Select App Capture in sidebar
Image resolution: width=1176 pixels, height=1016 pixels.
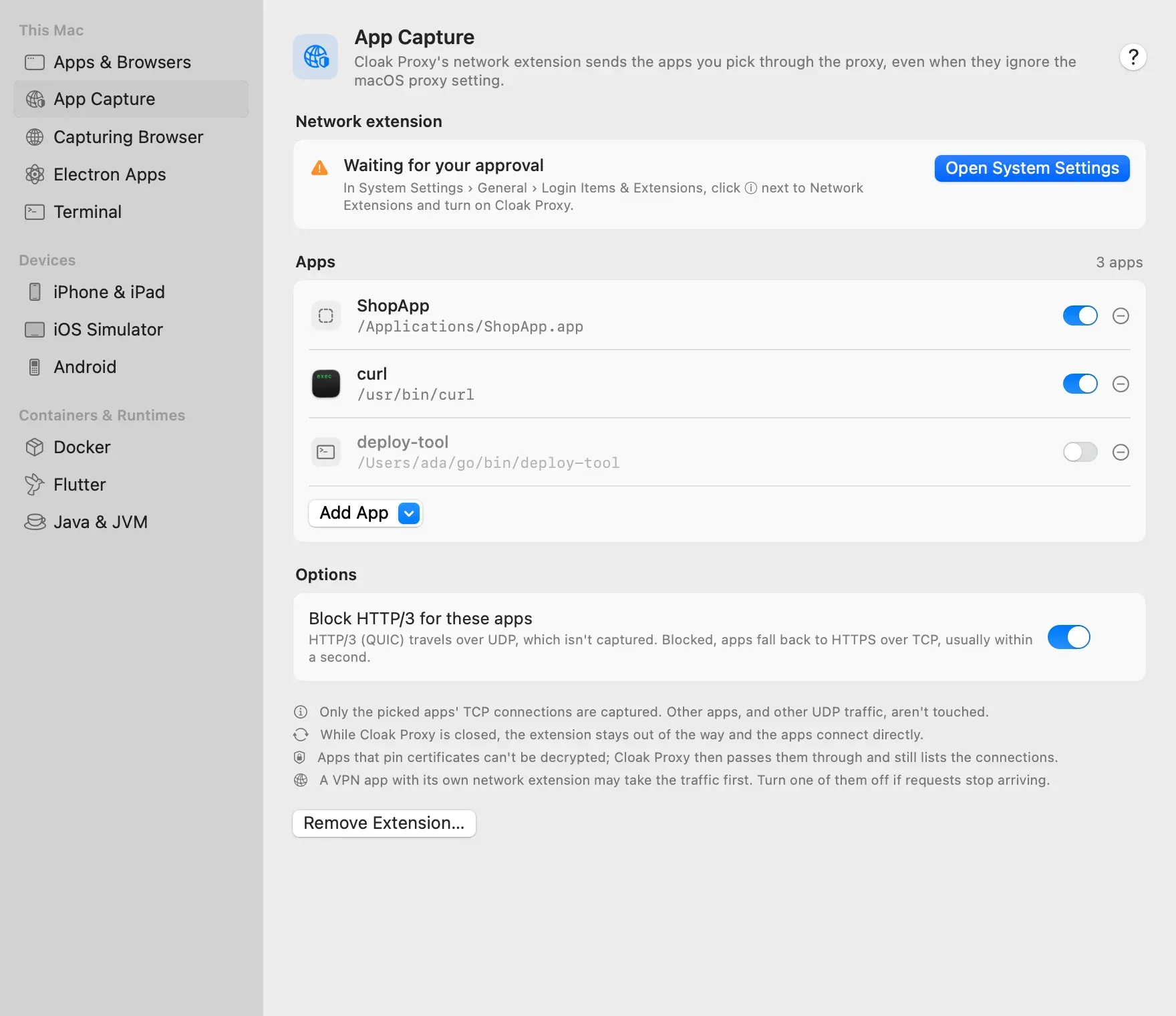(x=131, y=99)
